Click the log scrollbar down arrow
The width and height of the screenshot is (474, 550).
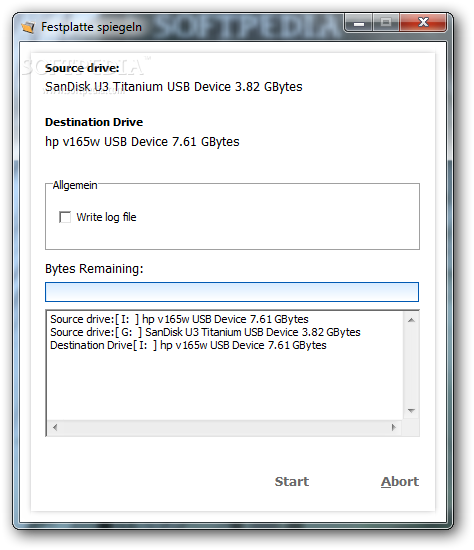coord(411,411)
